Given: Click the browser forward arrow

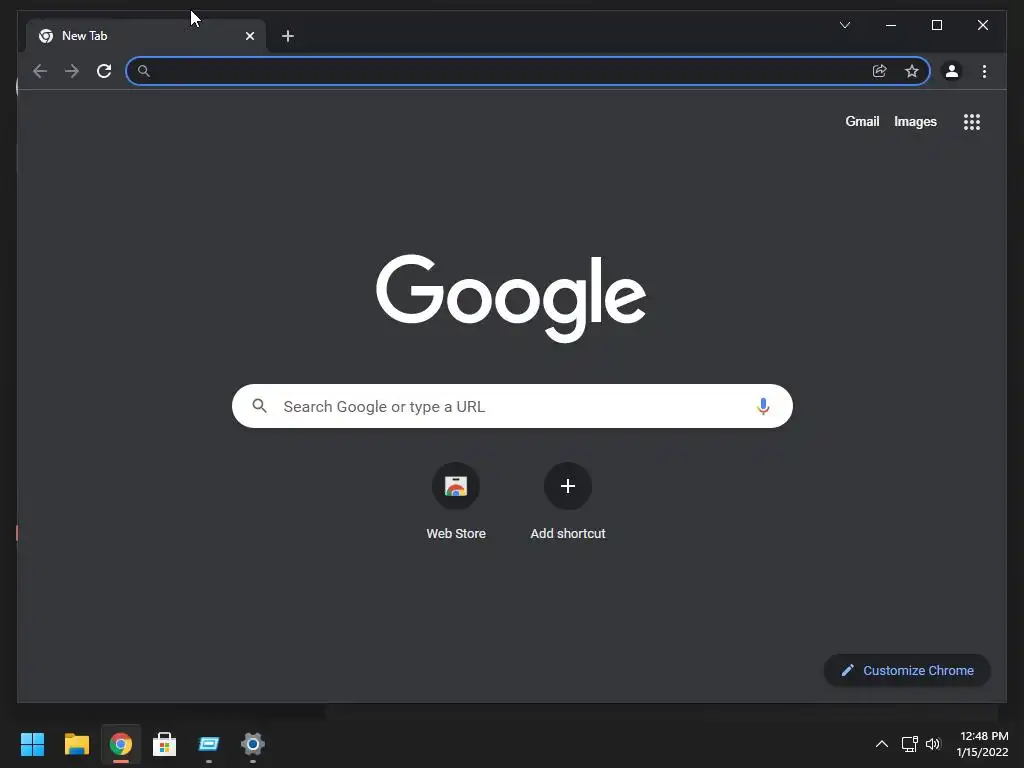Looking at the screenshot, I should point(72,71).
